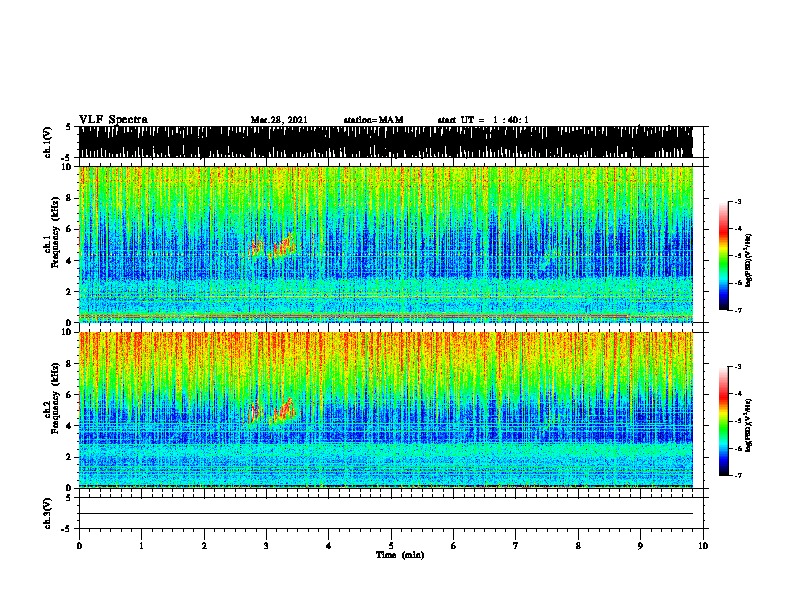The width and height of the screenshot is (792, 612).
Task: Click time axis tick label "2"
Action: click(204, 546)
